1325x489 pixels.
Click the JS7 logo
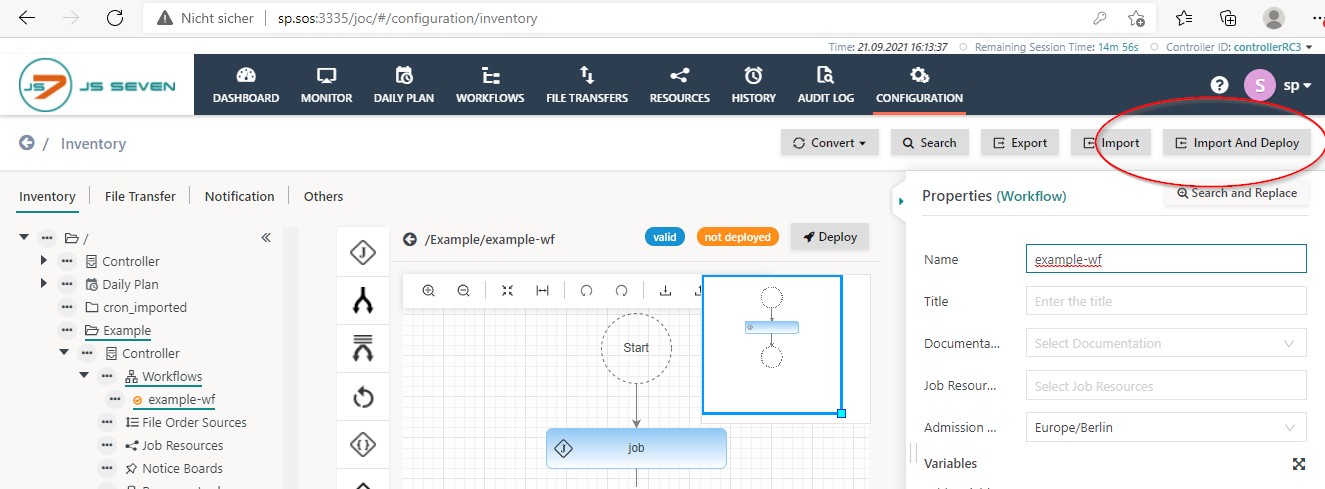click(x=97, y=85)
